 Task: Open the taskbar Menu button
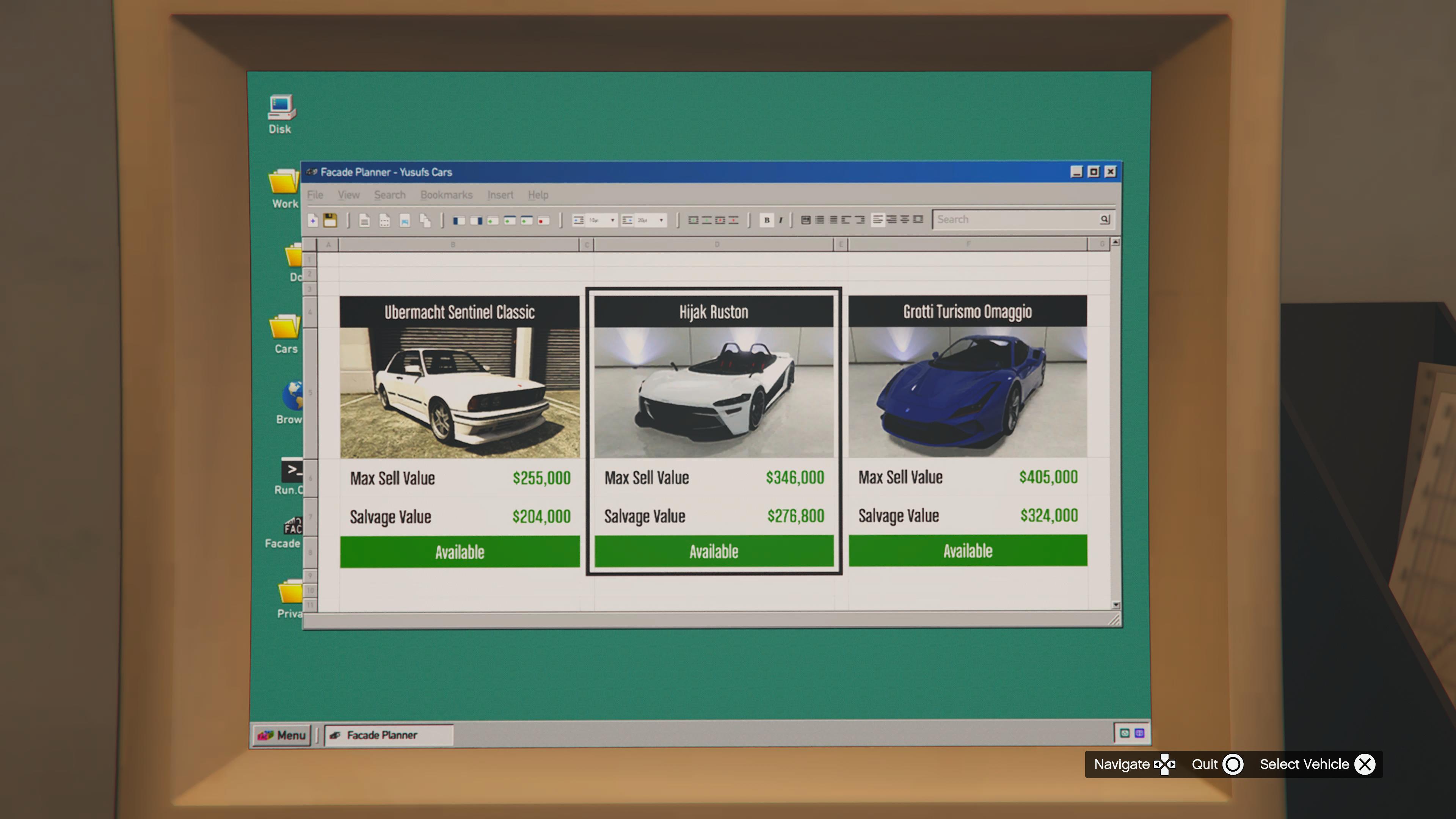tap(282, 735)
